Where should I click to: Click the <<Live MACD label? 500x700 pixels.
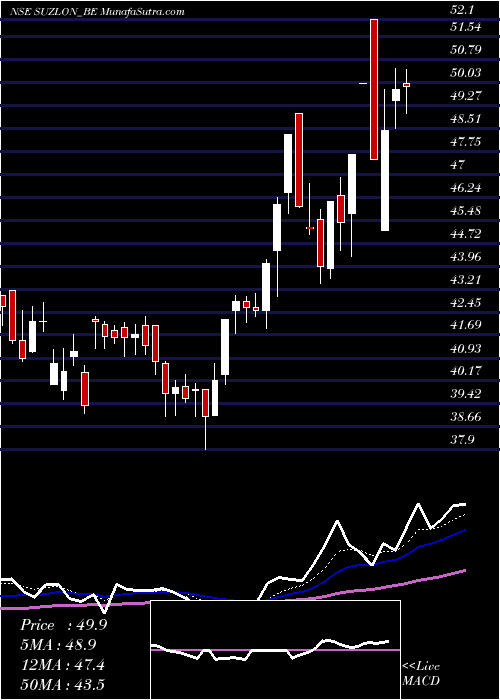[421, 673]
